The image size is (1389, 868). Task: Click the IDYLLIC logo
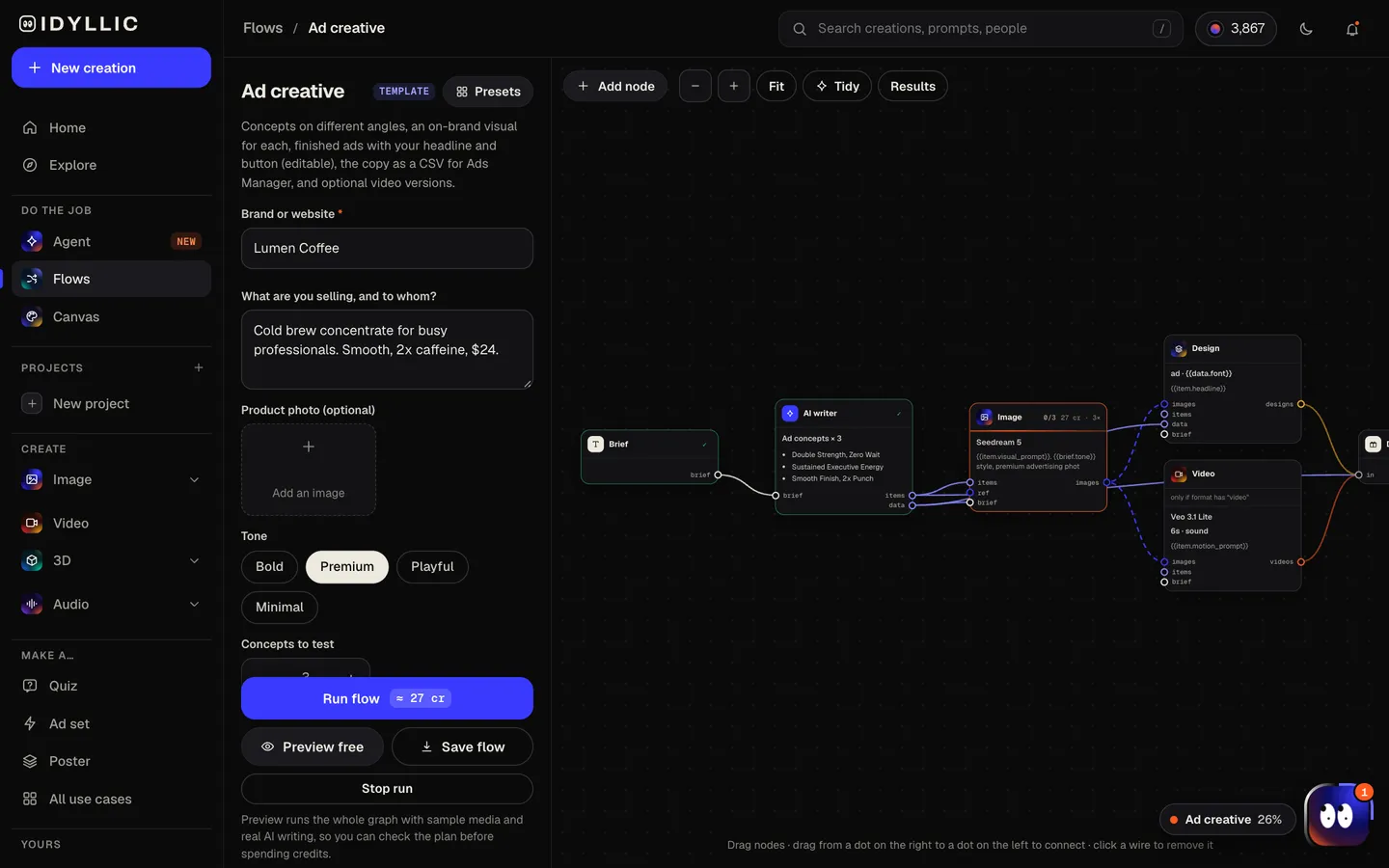click(79, 24)
